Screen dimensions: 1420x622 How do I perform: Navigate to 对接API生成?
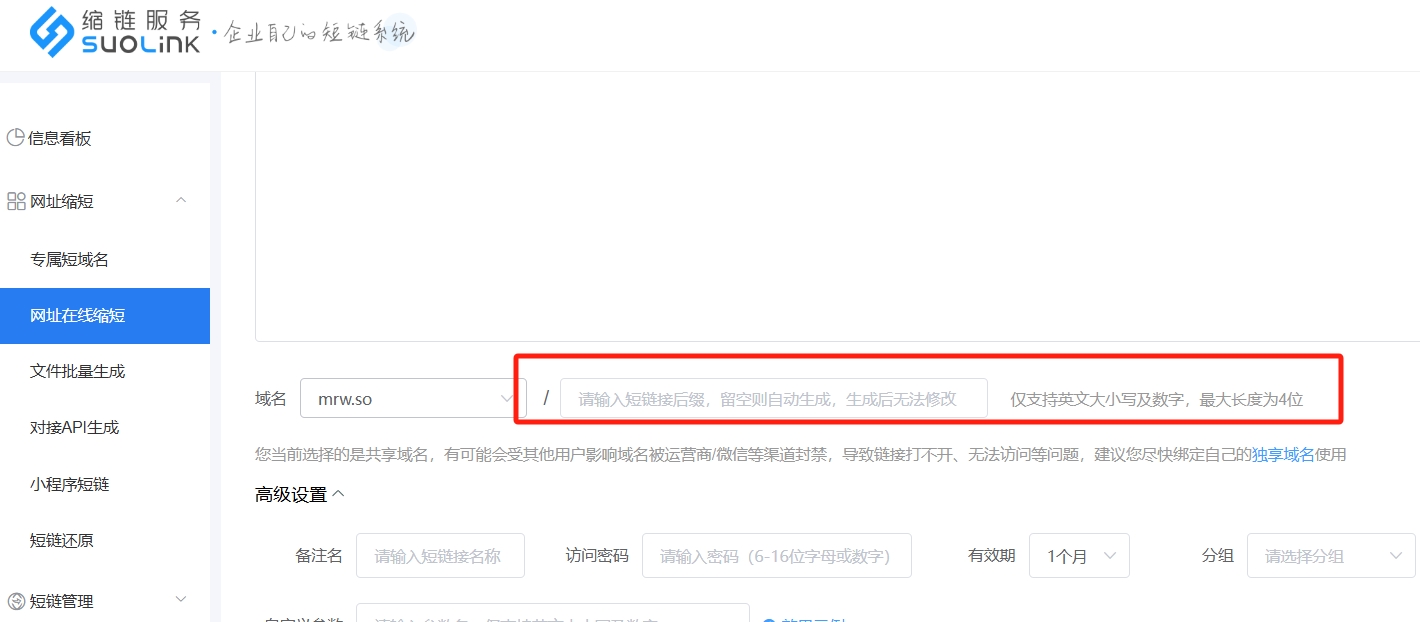tap(75, 428)
